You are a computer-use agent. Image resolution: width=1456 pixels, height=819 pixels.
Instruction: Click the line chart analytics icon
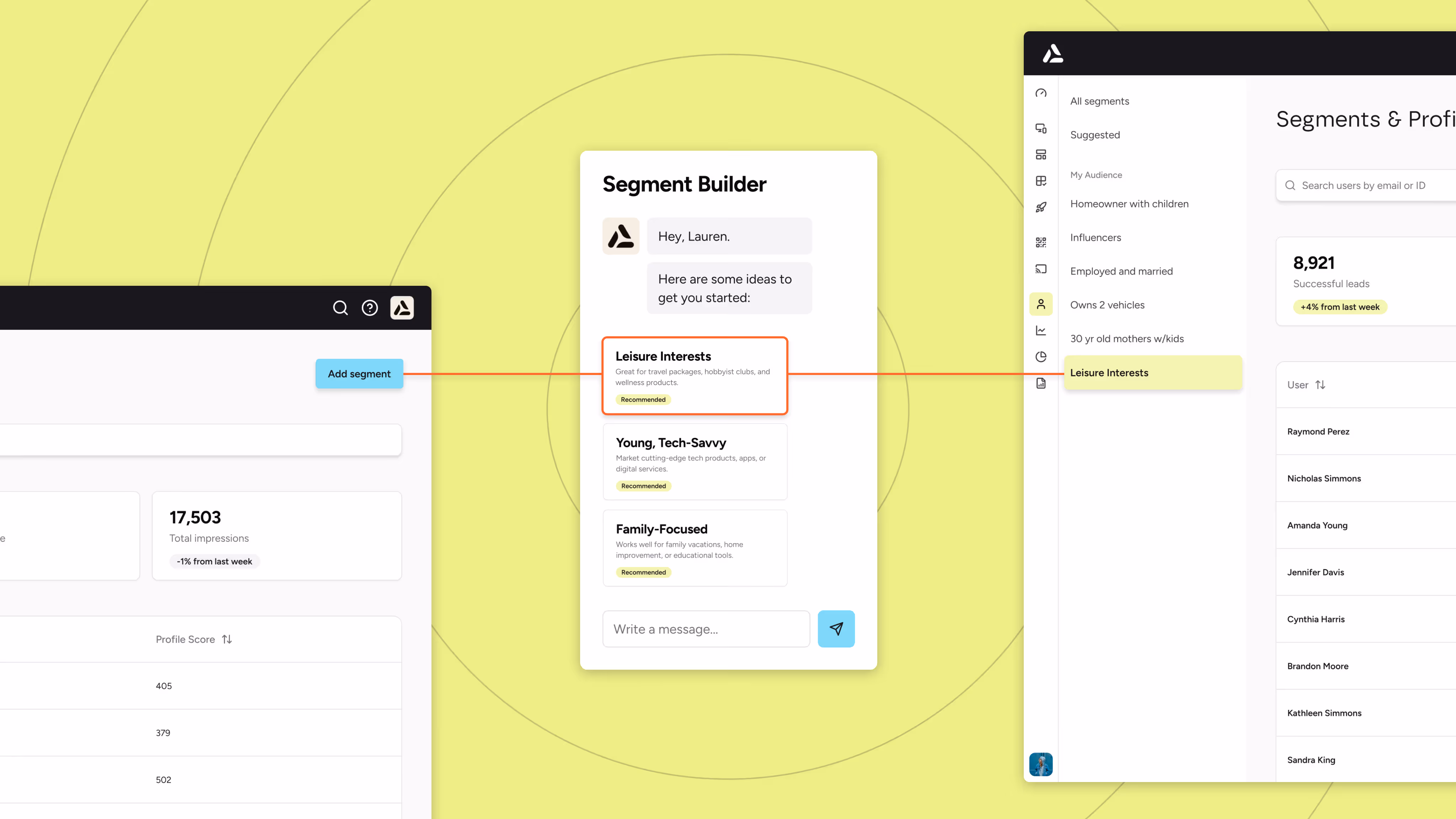pos(1040,331)
